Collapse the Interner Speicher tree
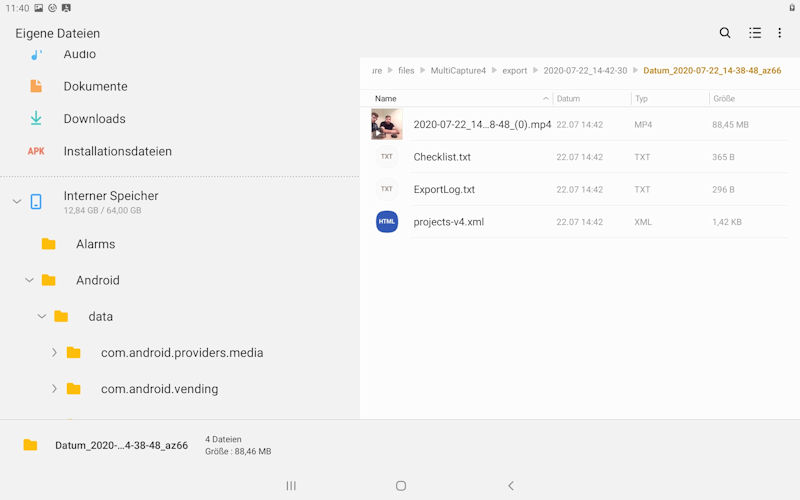The height and width of the screenshot is (500, 800). click(17, 201)
